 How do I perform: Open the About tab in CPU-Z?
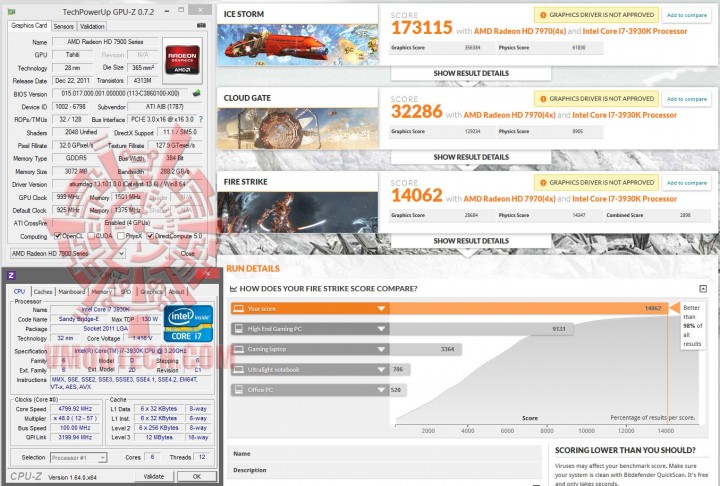click(176, 292)
